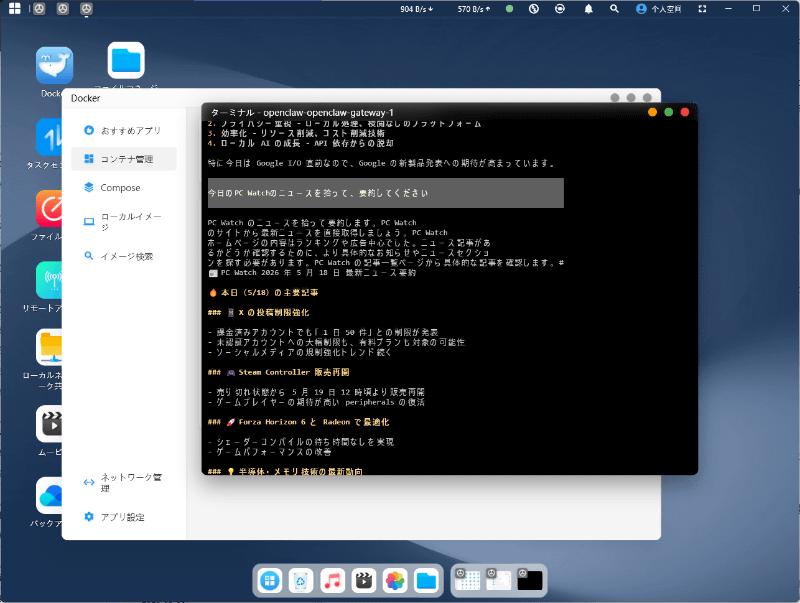Viewport: 800px width, 603px height.
Task: Switch to the third pinned window in top bar
Action: click(x=87, y=9)
